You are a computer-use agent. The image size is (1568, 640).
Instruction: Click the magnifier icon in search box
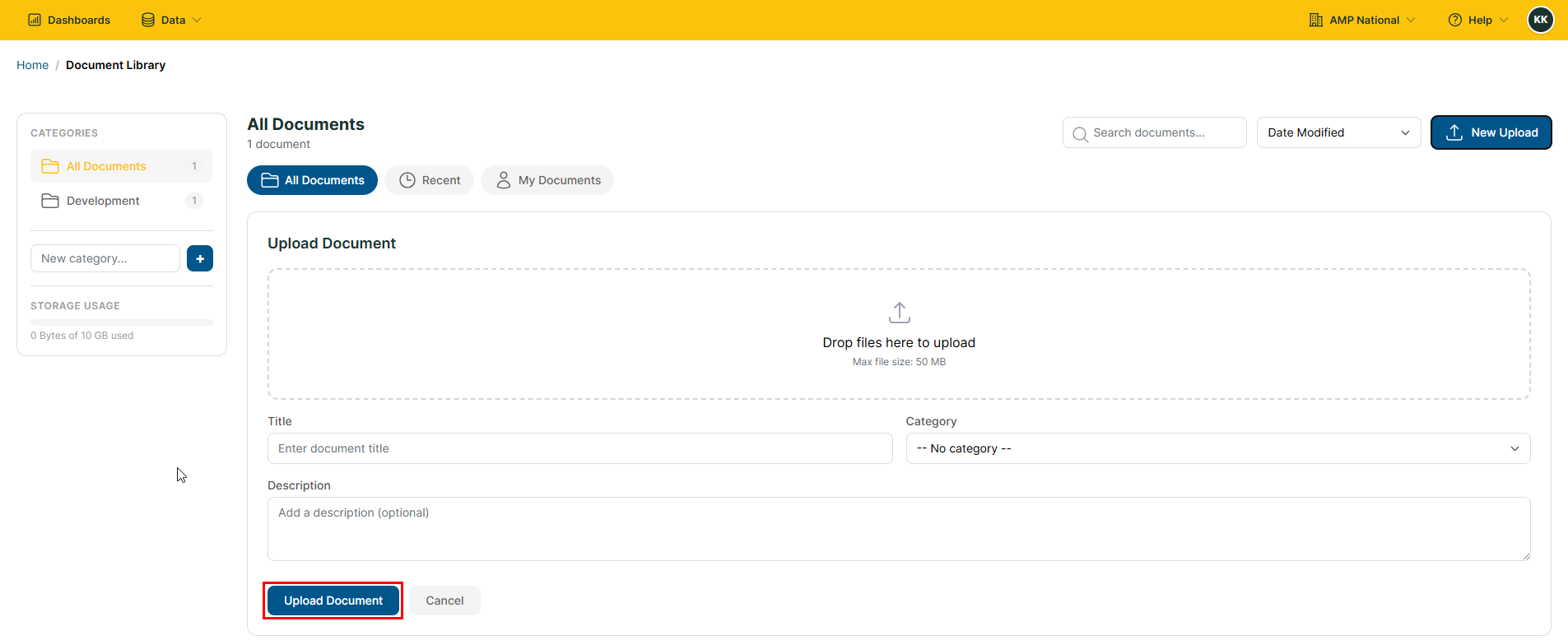tap(1081, 134)
